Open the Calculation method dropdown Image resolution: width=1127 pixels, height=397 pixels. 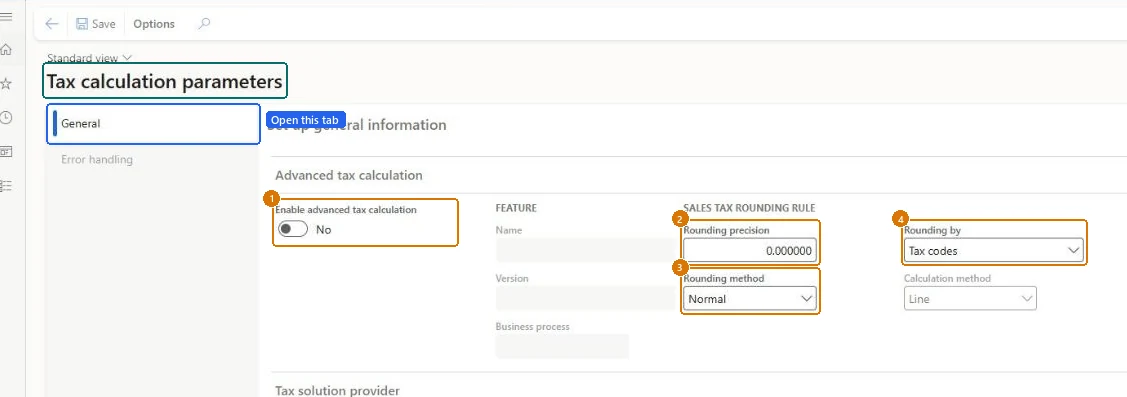(x=970, y=298)
